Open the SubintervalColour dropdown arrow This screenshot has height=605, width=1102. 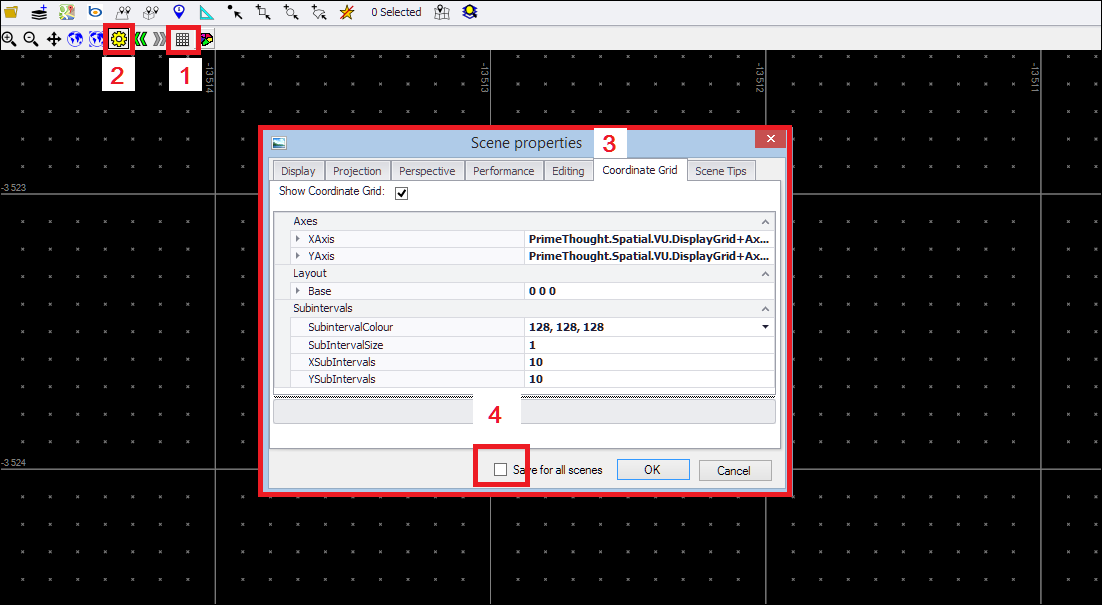(x=766, y=327)
